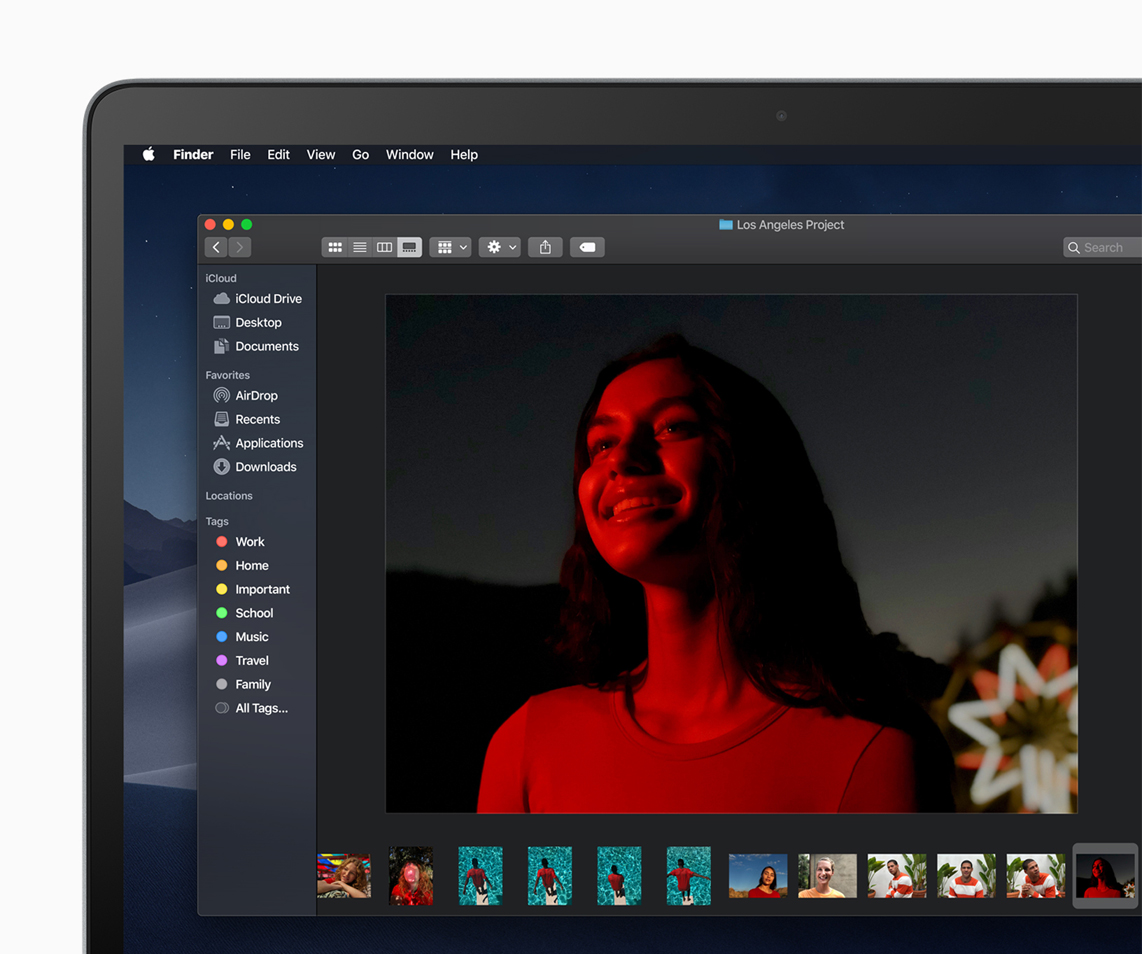Select the red Work tag
Viewport: 1142px width, 954px height.
coord(249,542)
